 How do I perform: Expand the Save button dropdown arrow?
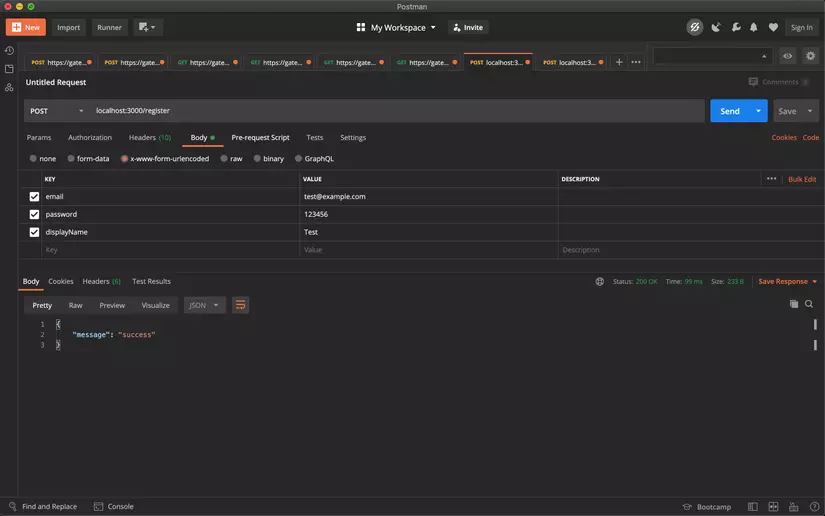tap(810, 111)
